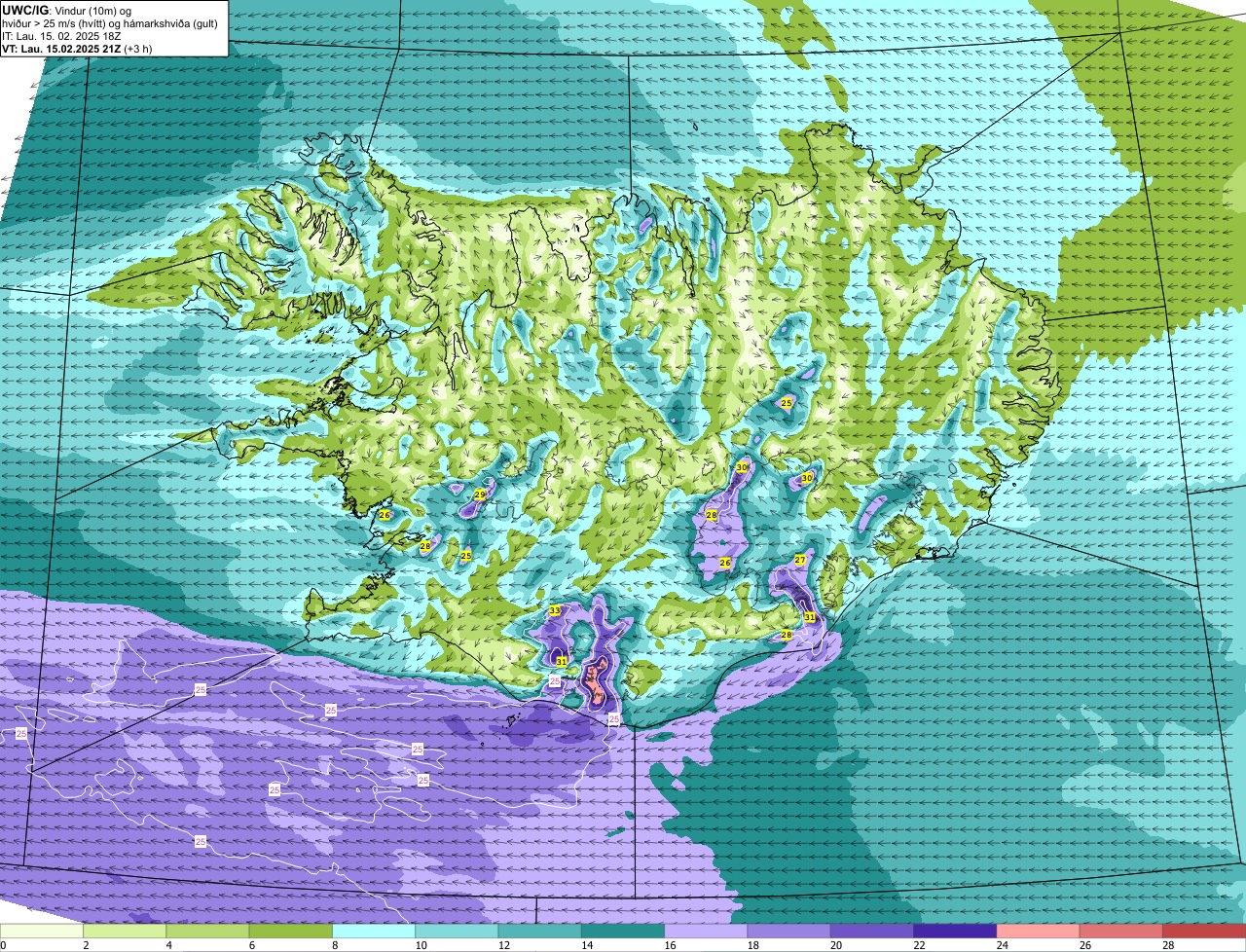
Task: Click the yellow maximum gust label 33
Action: tap(555, 610)
